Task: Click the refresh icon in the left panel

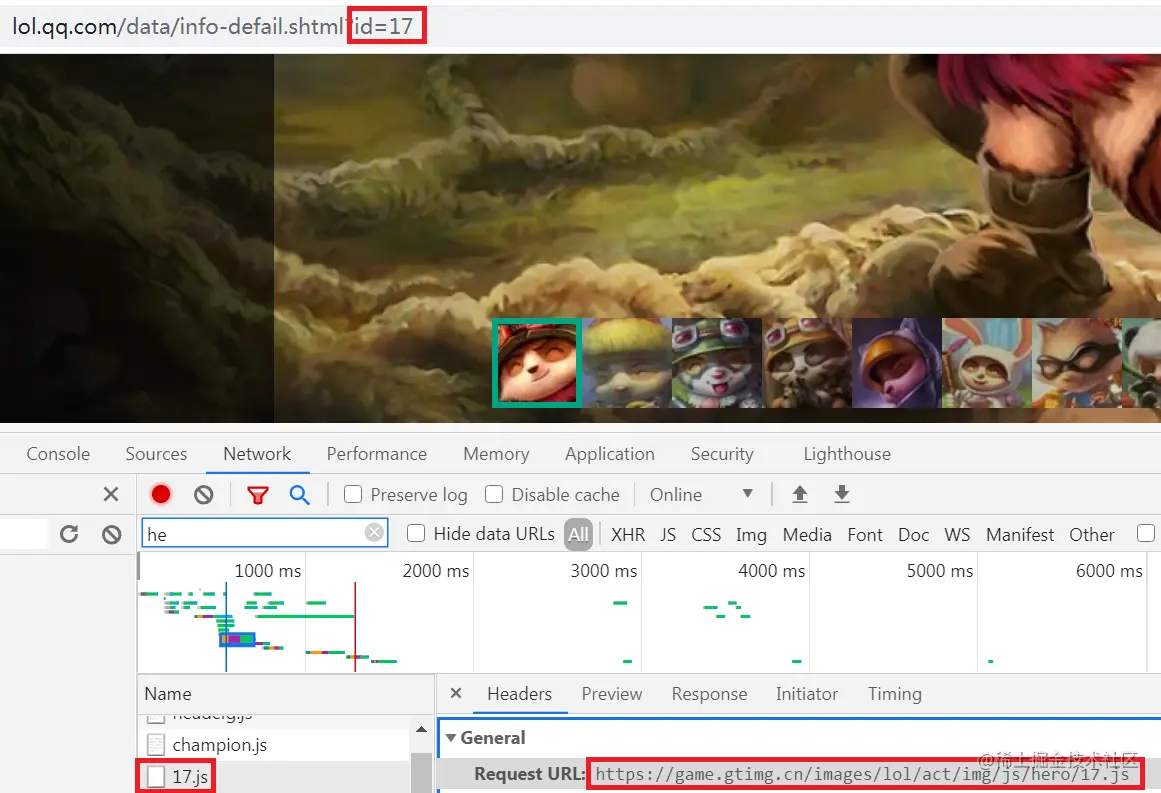Action: click(69, 534)
